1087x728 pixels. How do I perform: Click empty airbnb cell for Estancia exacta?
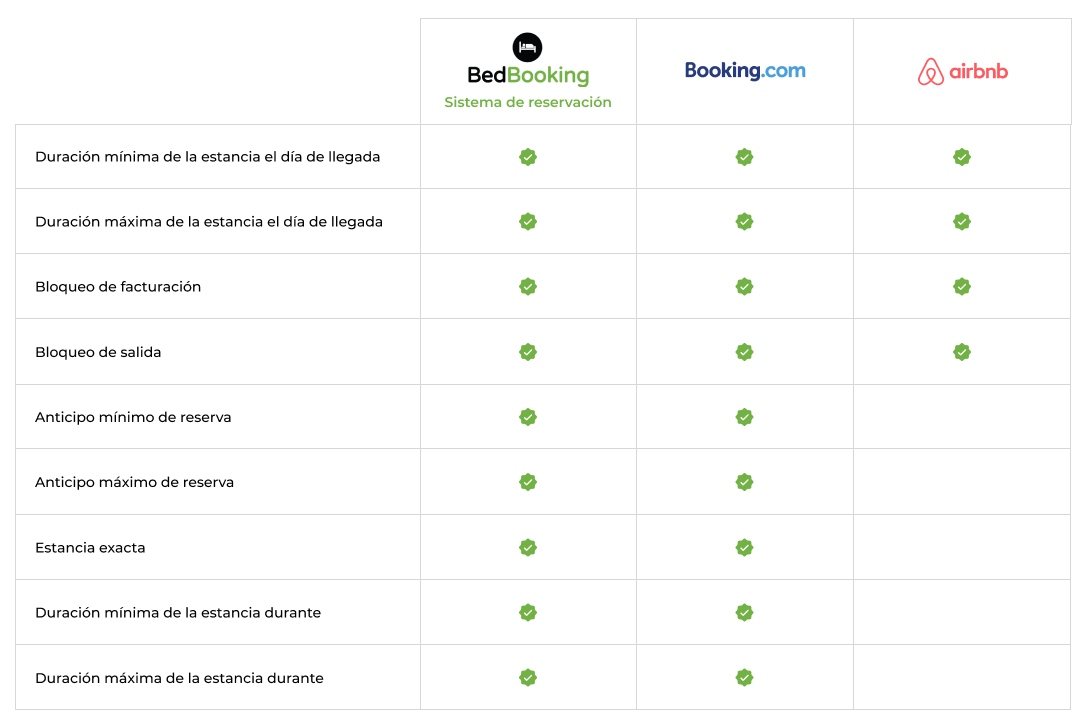(962, 547)
